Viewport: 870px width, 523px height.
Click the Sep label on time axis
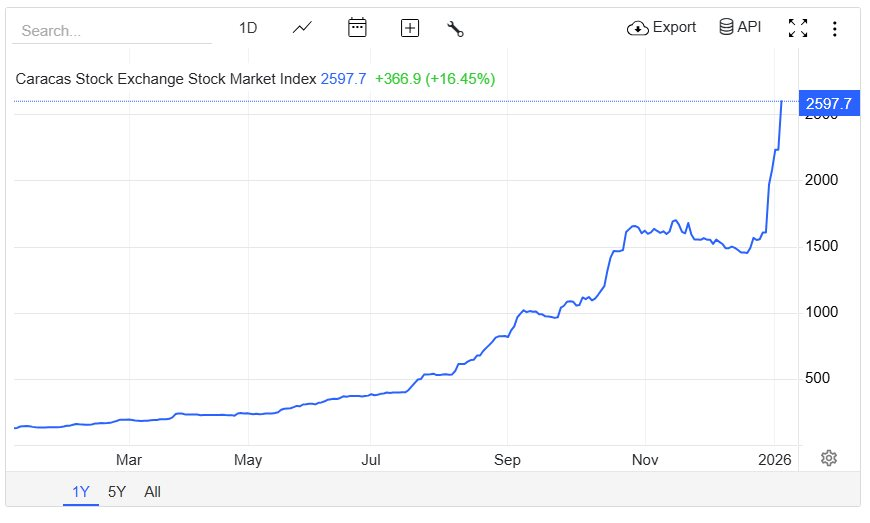click(507, 460)
